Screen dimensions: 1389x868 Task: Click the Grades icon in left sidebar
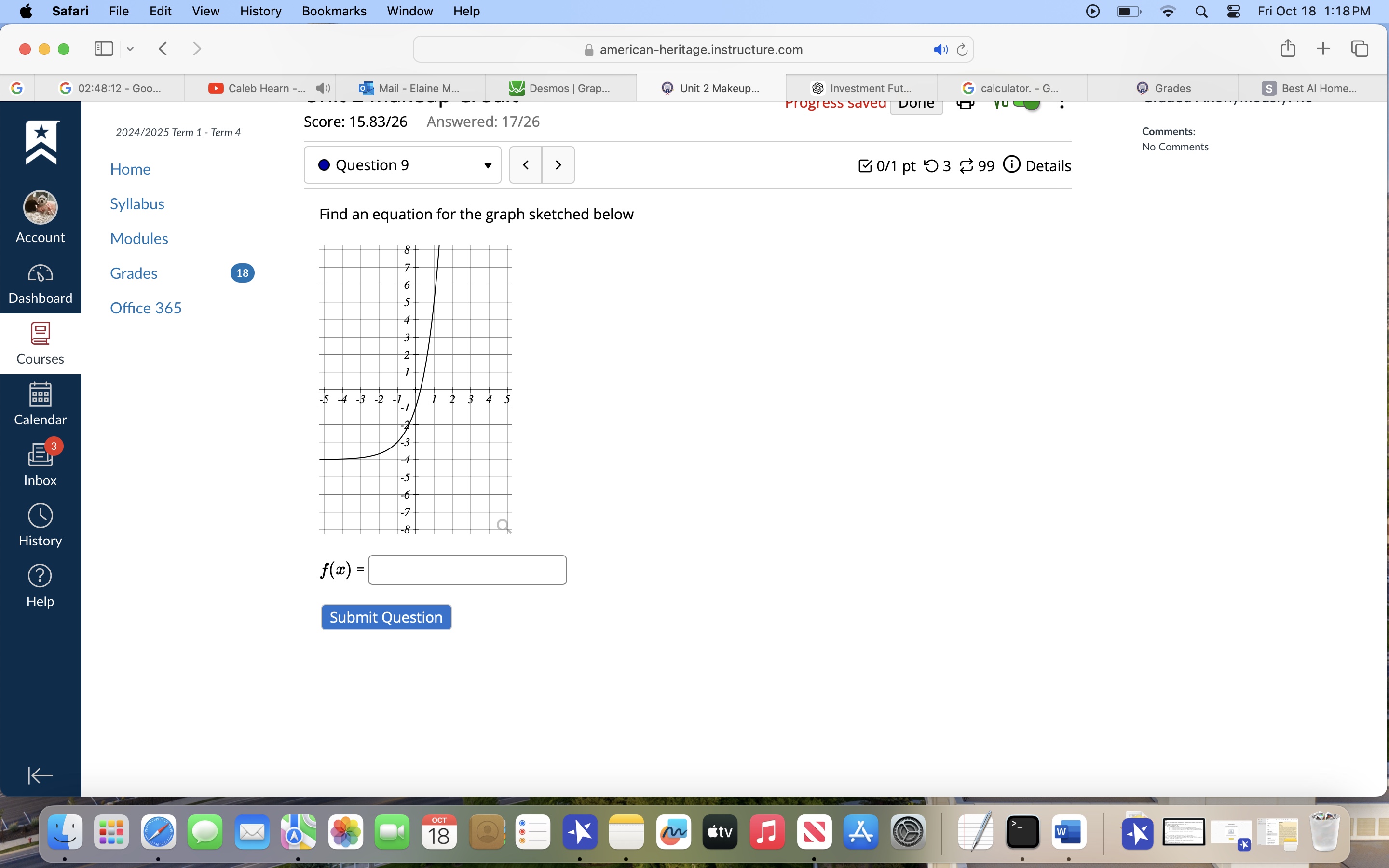point(133,273)
